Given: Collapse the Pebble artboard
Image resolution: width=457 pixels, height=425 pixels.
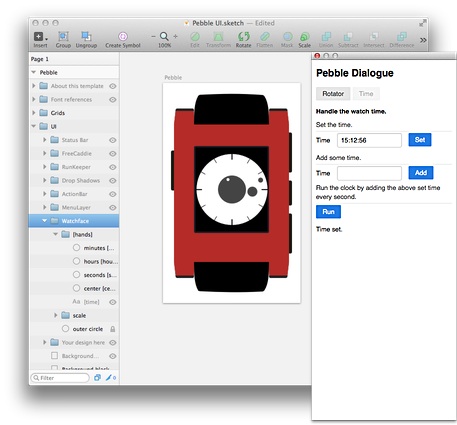Looking at the screenshot, I should pos(33,72).
